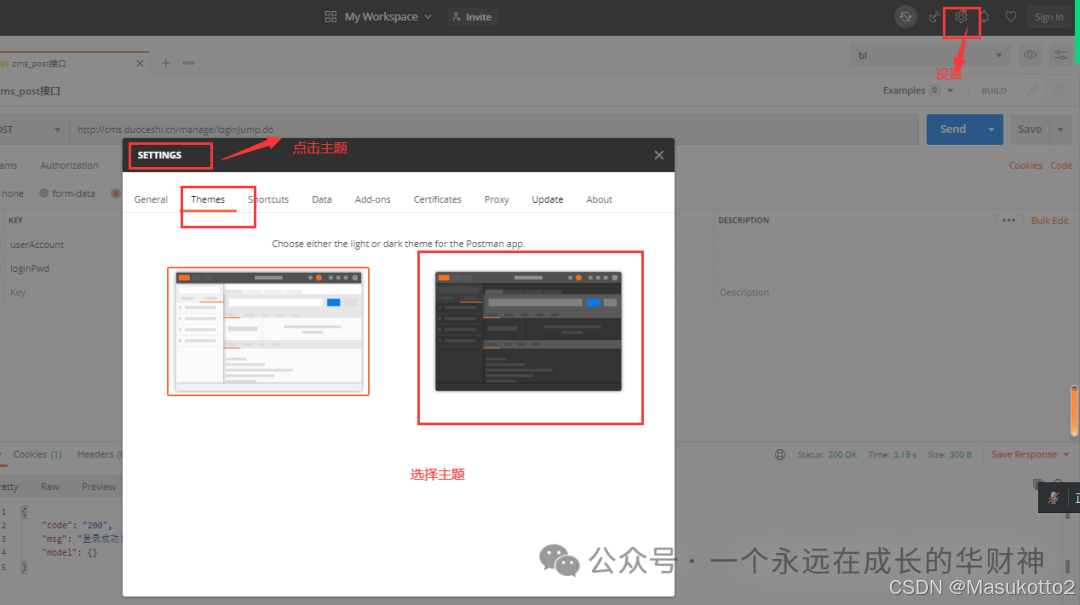Switch to the Add-ons settings tab
Screen dimensions: 1080x605
click(373, 199)
